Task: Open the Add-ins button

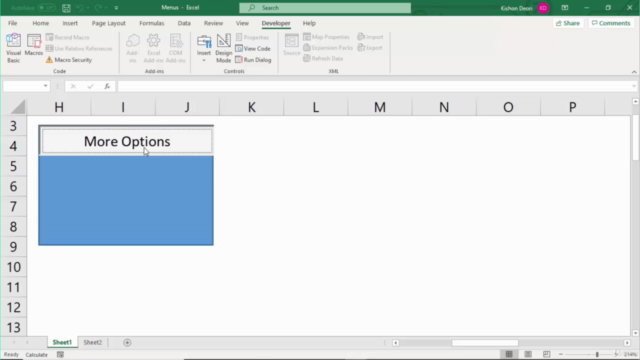Action: 132,48
